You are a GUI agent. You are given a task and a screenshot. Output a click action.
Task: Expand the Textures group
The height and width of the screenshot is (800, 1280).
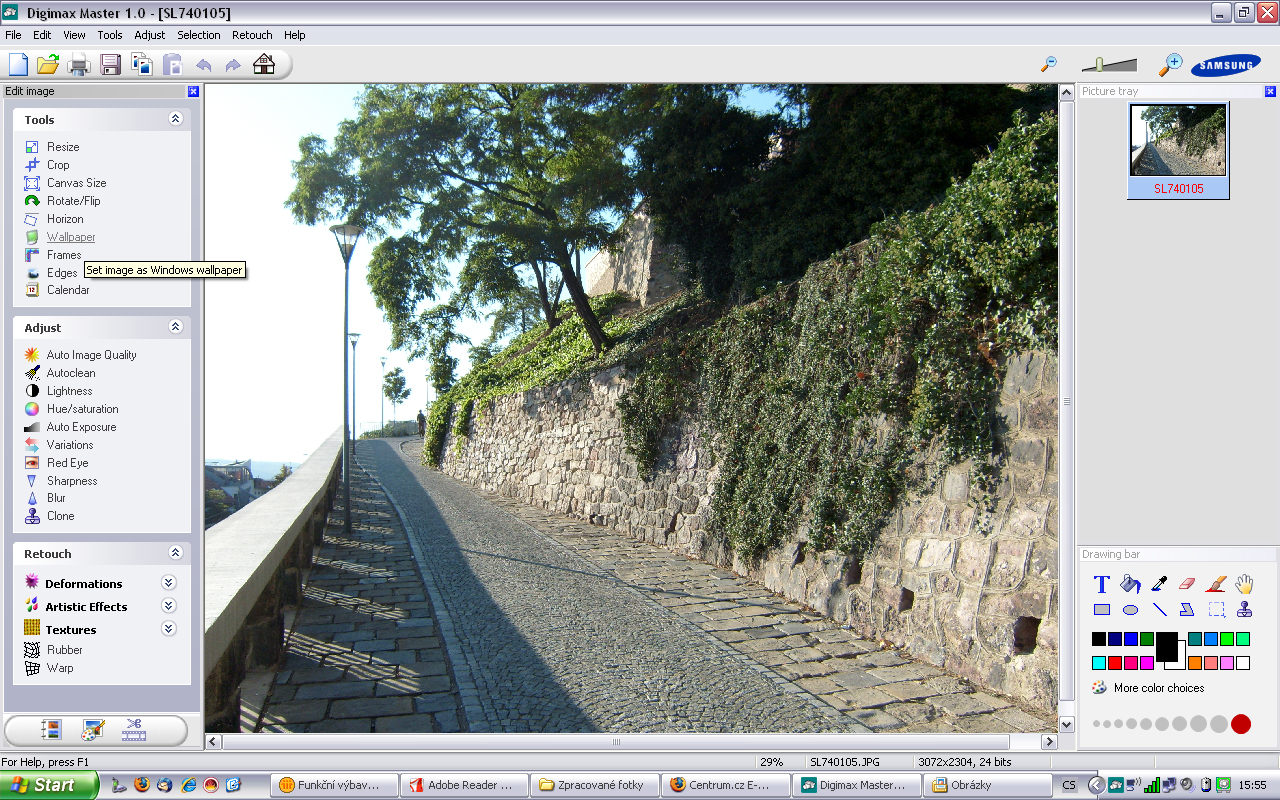[169, 629]
